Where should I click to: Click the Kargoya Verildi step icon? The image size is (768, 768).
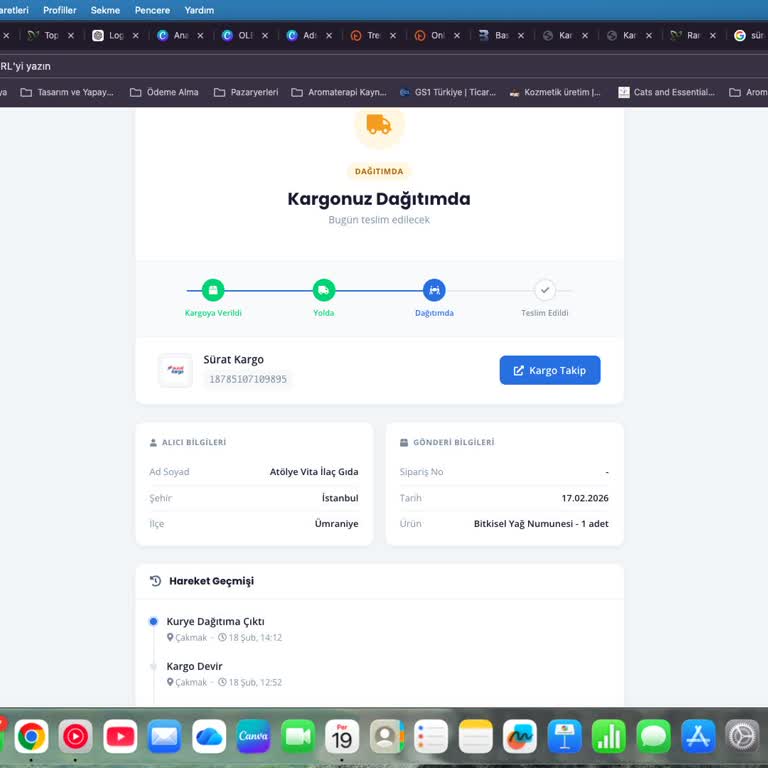coord(213,290)
